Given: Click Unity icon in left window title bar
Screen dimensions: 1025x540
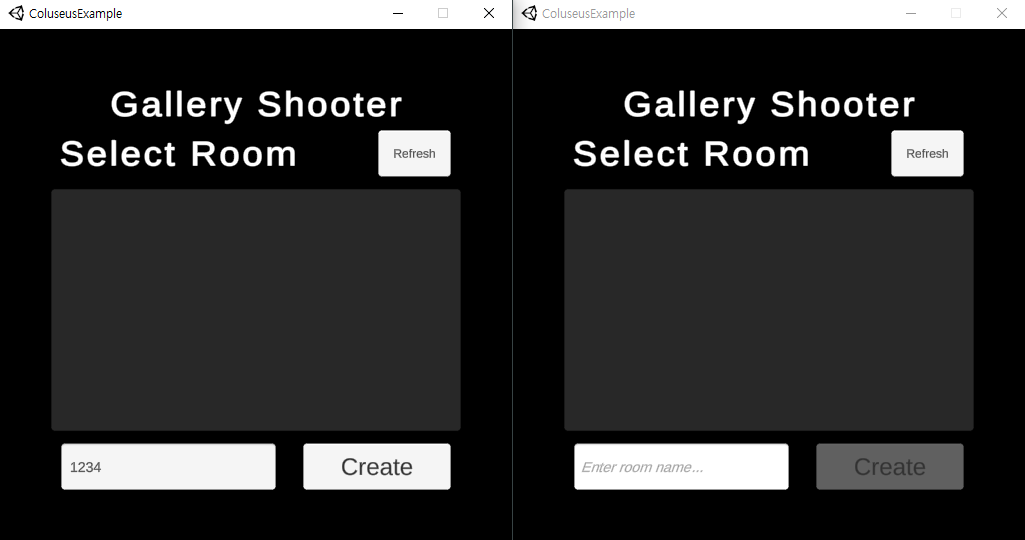Looking at the screenshot, I should click(16, 13).
